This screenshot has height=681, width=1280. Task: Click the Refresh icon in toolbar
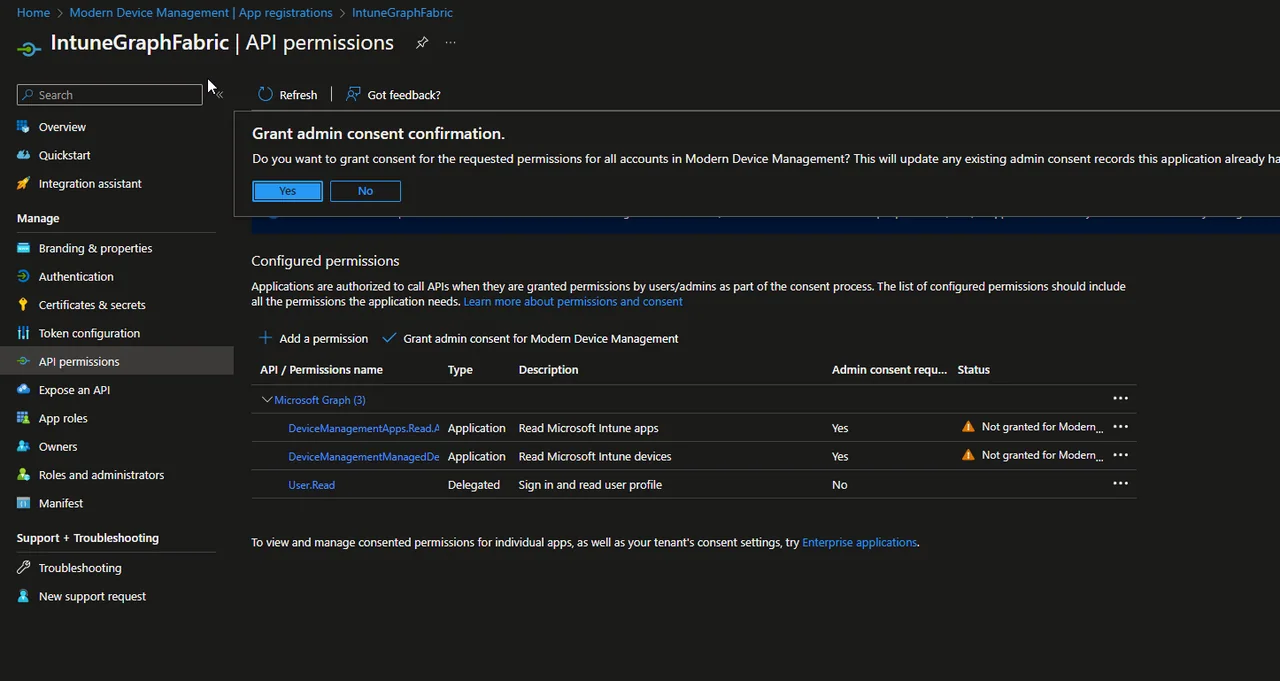click(265, 94)
